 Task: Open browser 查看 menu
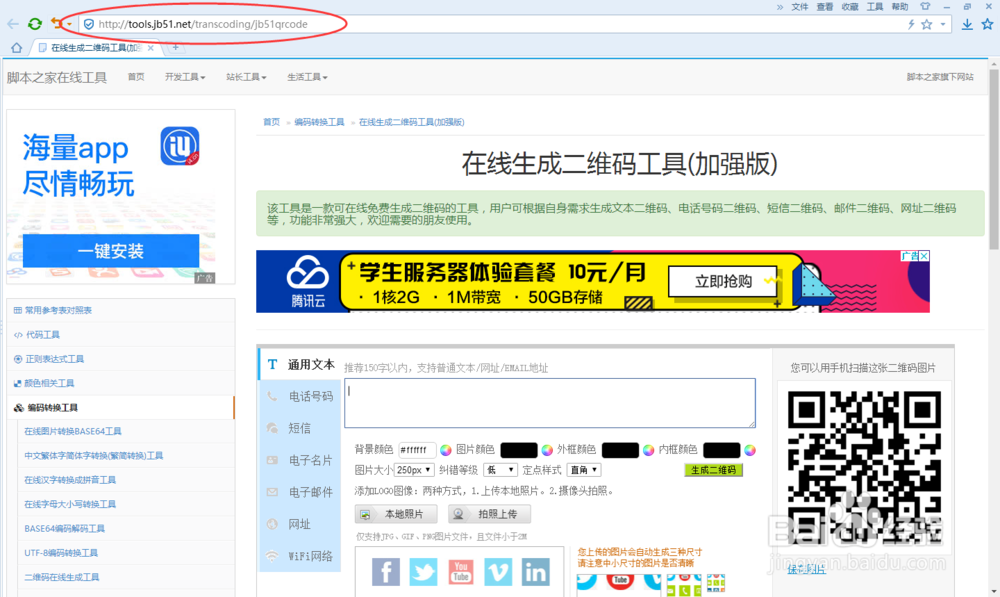pos(825,7)
